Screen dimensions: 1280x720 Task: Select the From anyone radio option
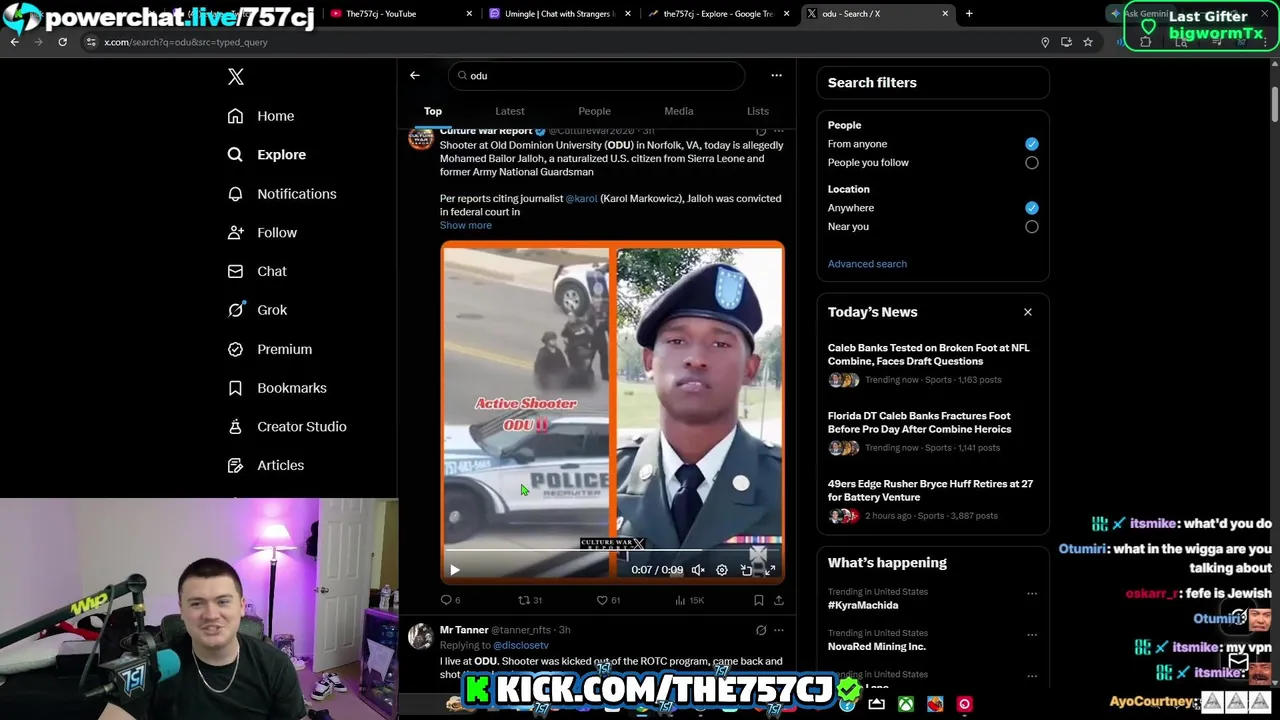pos(1031,144)
